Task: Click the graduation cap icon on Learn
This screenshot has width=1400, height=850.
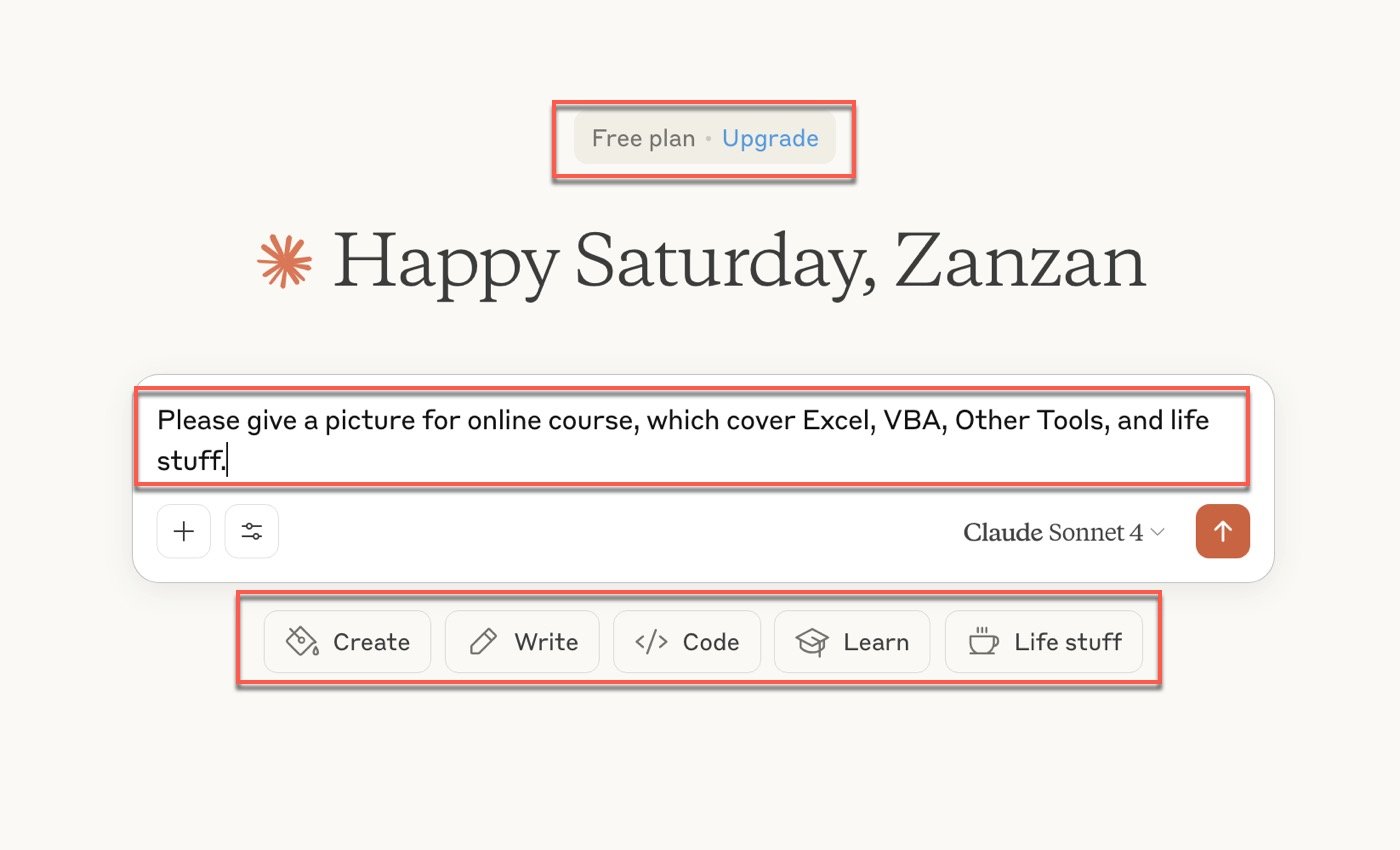Action: (812, 641)
